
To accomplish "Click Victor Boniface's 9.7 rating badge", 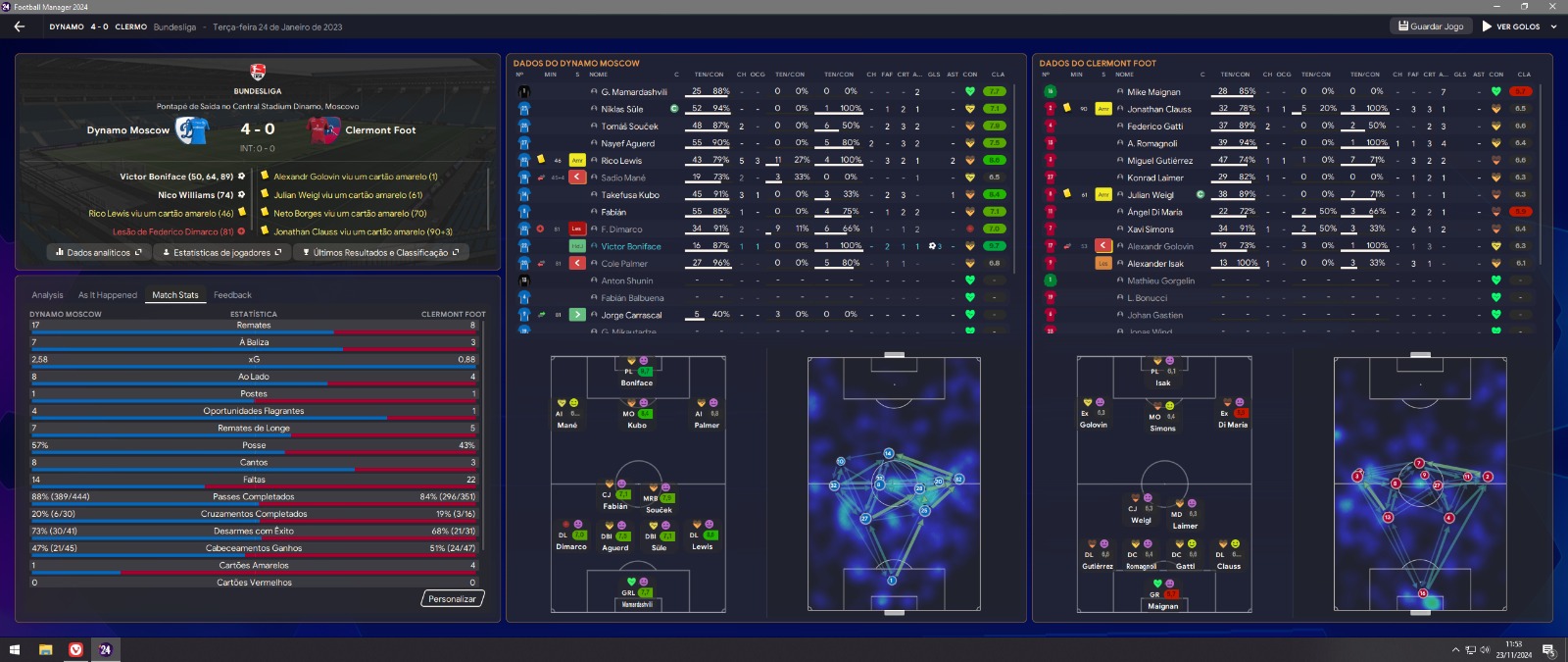I will (x=995, y=246).
